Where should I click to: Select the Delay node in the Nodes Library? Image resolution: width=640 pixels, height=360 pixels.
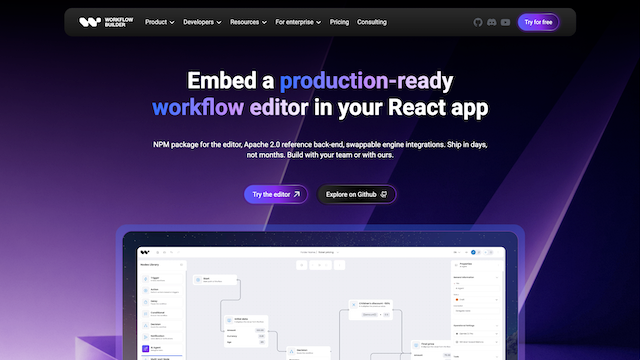coord(162,302)
